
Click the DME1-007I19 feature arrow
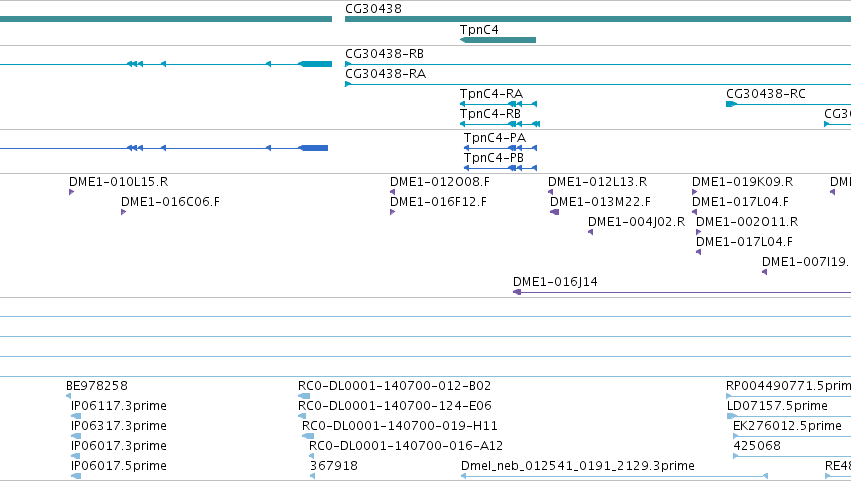(764, 272)
